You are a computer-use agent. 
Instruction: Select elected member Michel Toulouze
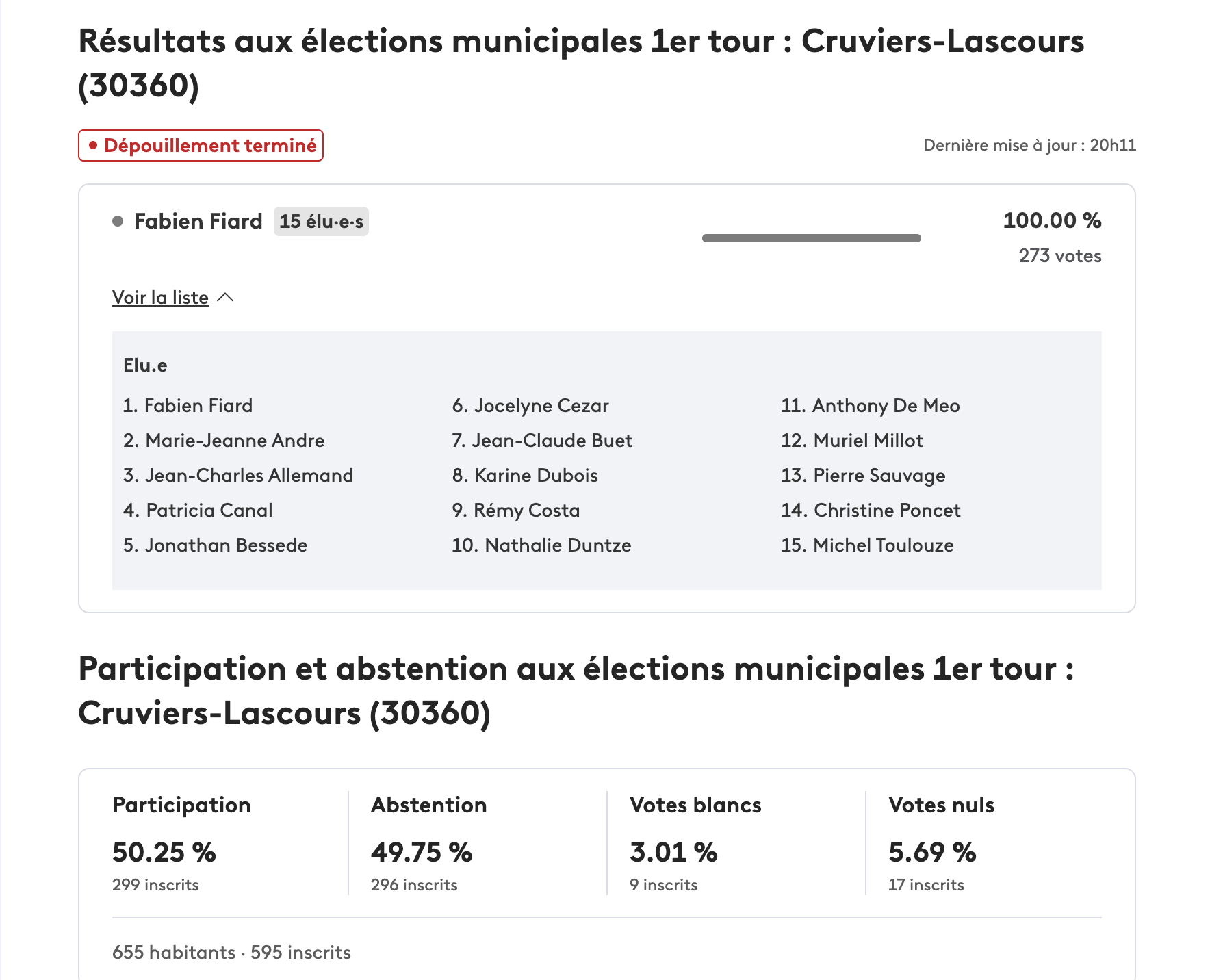click(x=867, y=545)
